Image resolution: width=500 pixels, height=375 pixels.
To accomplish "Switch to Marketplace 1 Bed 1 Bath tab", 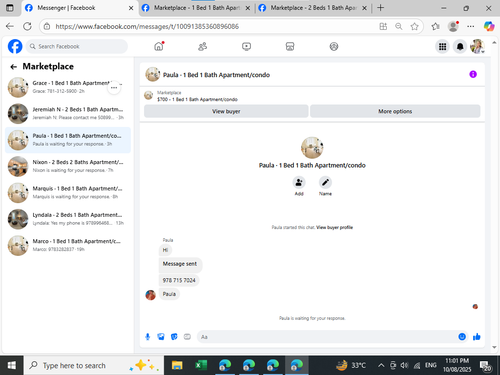I will point(197,8).
